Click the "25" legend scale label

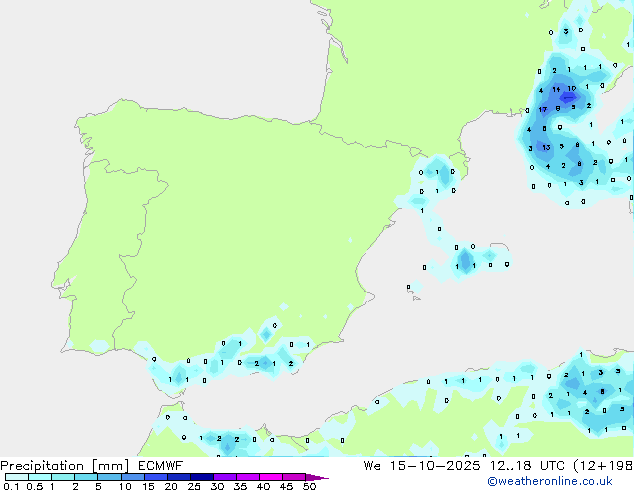(194, 486)
